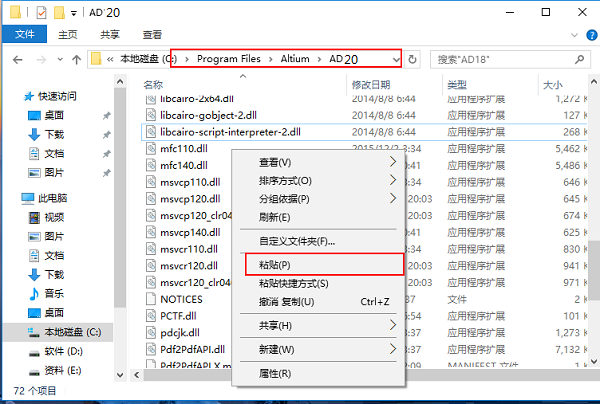Open pinned 桌面 under quick access
The image size is (600, 404).
[x=54, y=115]
